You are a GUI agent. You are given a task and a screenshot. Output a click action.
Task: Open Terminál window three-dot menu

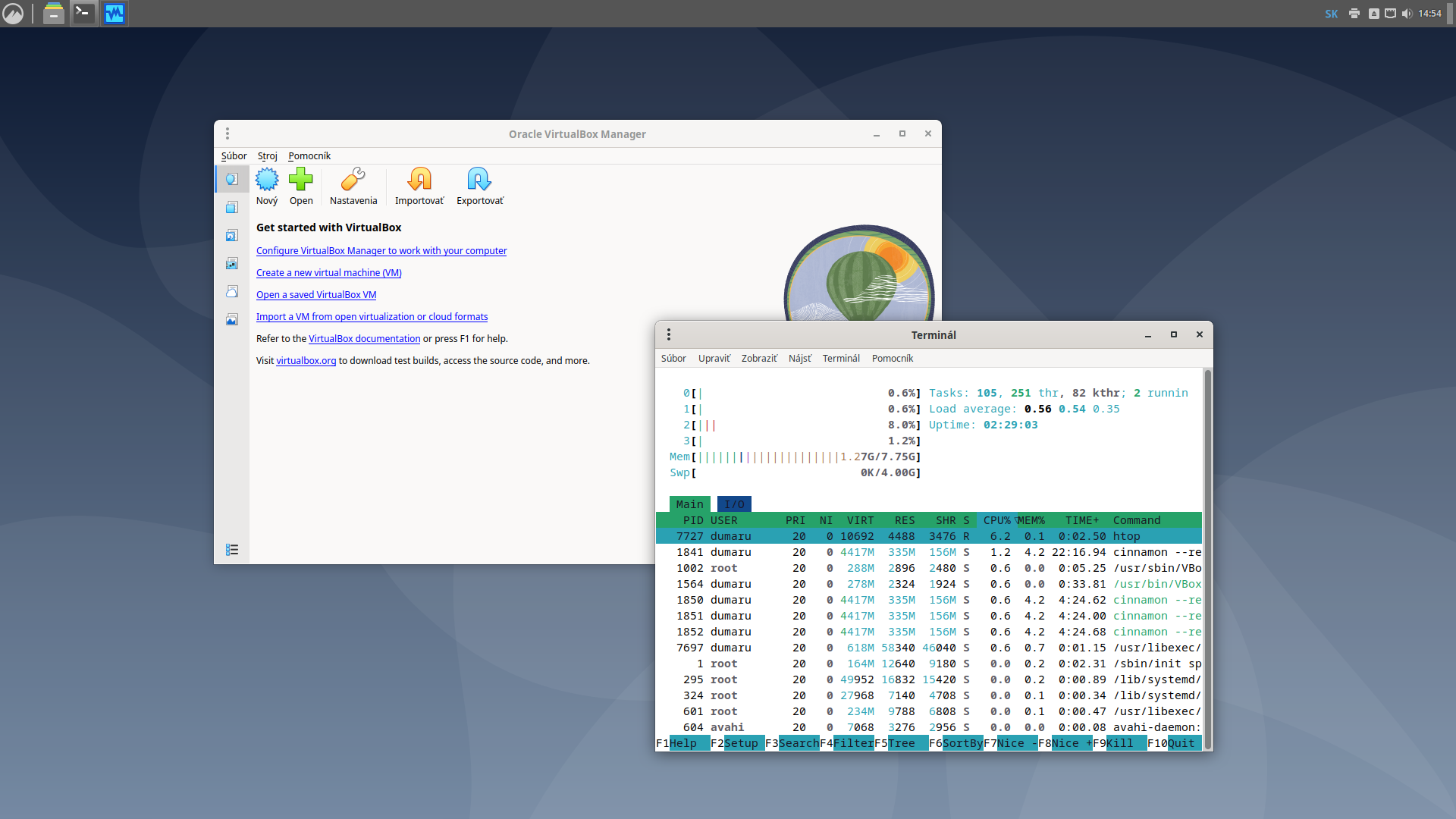click(x=669, y=334)
